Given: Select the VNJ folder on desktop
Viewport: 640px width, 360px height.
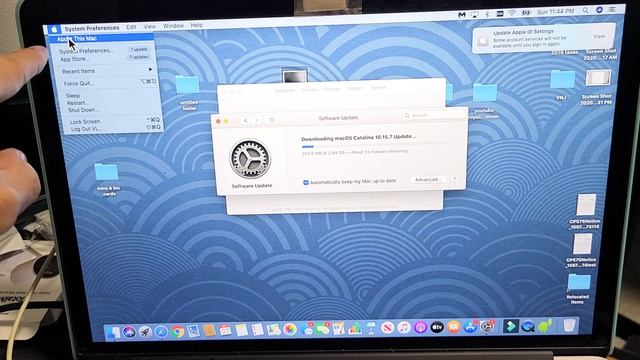Looking at the screenshot, I should click(562, 84).
